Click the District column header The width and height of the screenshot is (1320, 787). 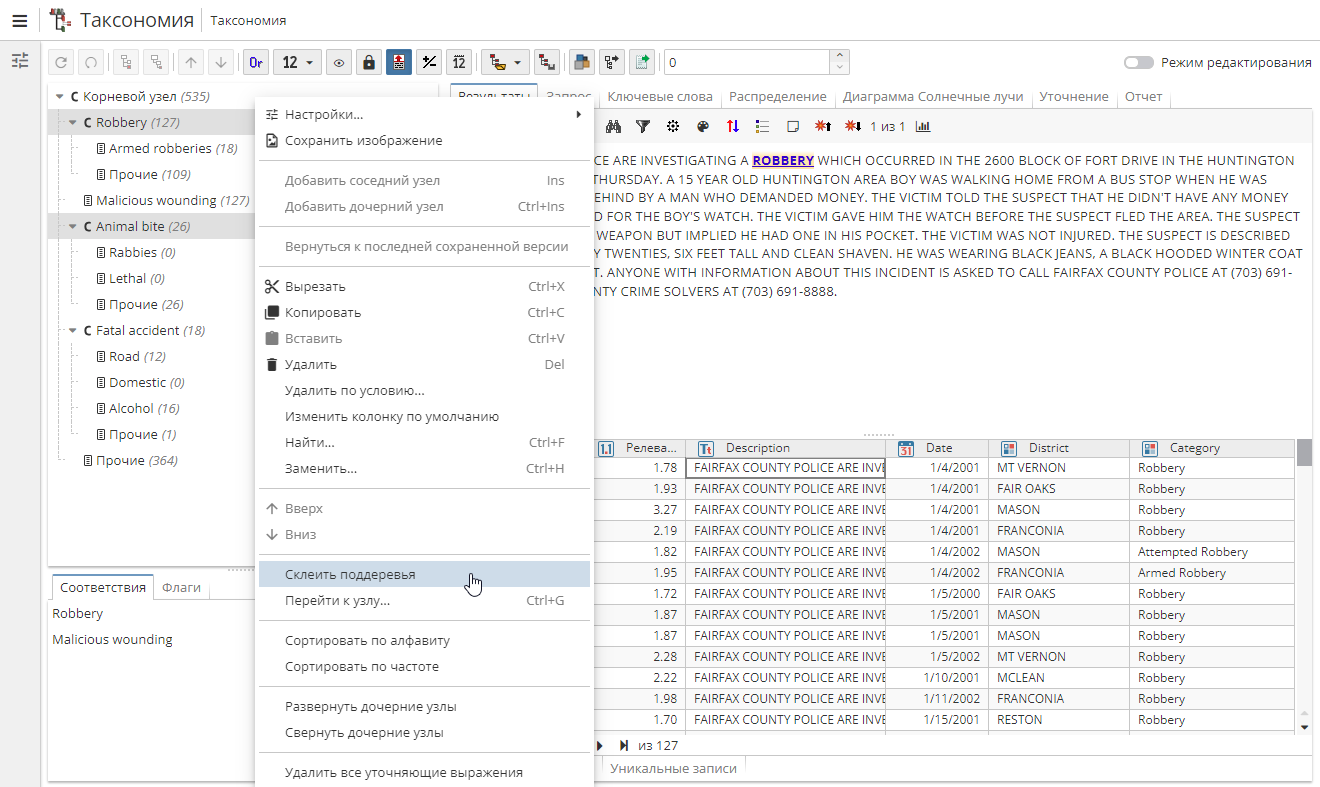1059,449
